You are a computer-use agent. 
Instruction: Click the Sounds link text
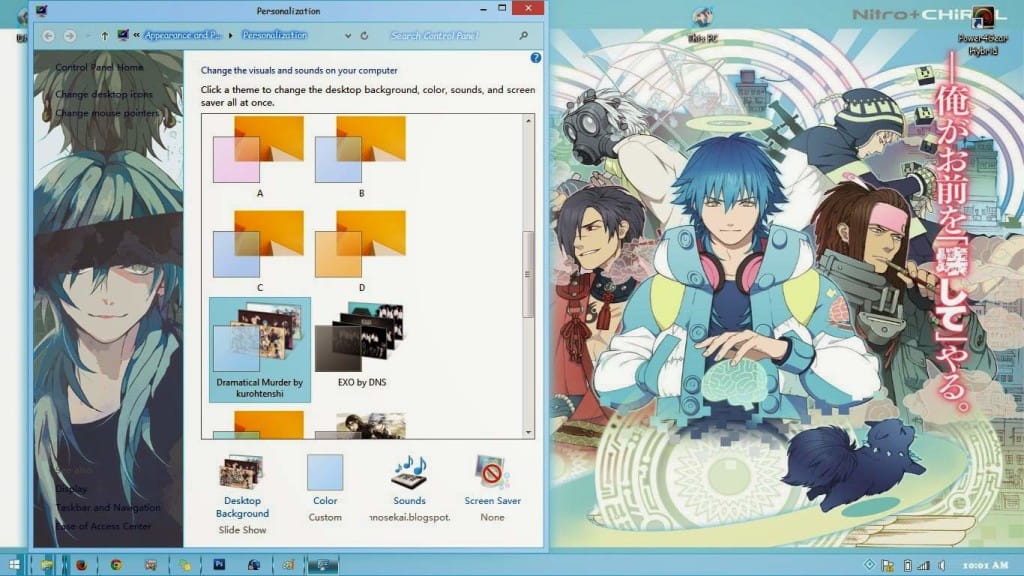point(409,501)
